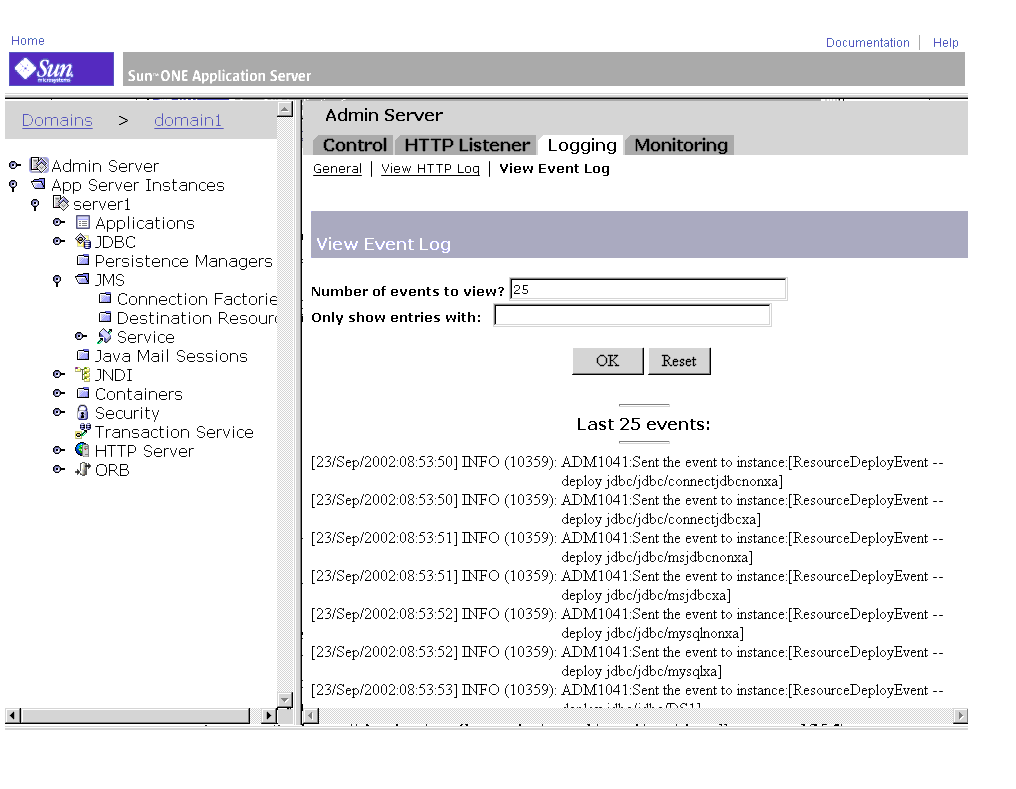This screenshot has width=1016, height=789.
Task: Click the tree panel scroll-down arrow
Action: [285, 700]
